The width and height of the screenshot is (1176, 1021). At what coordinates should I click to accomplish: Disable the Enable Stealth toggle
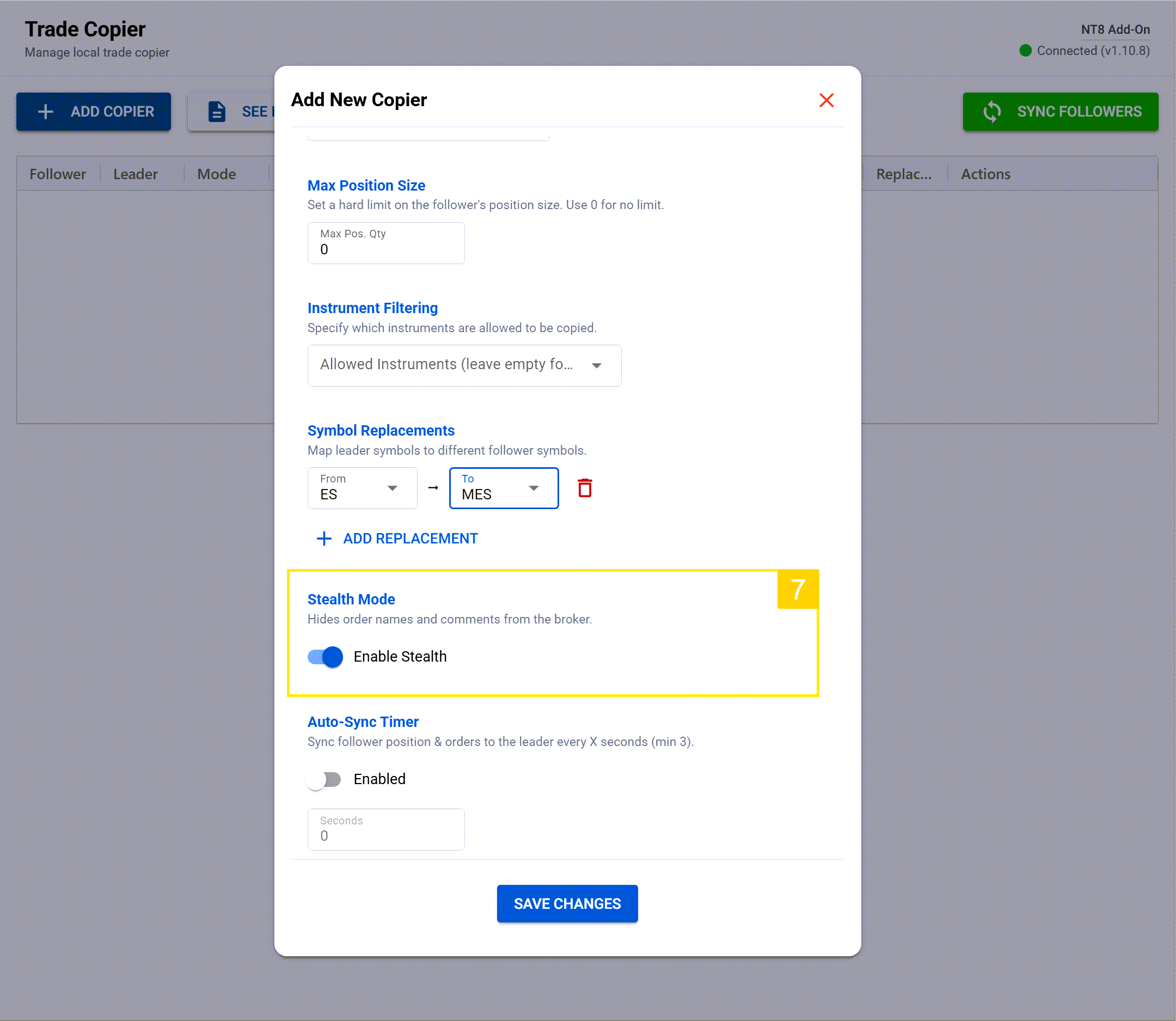pos(326,657)
